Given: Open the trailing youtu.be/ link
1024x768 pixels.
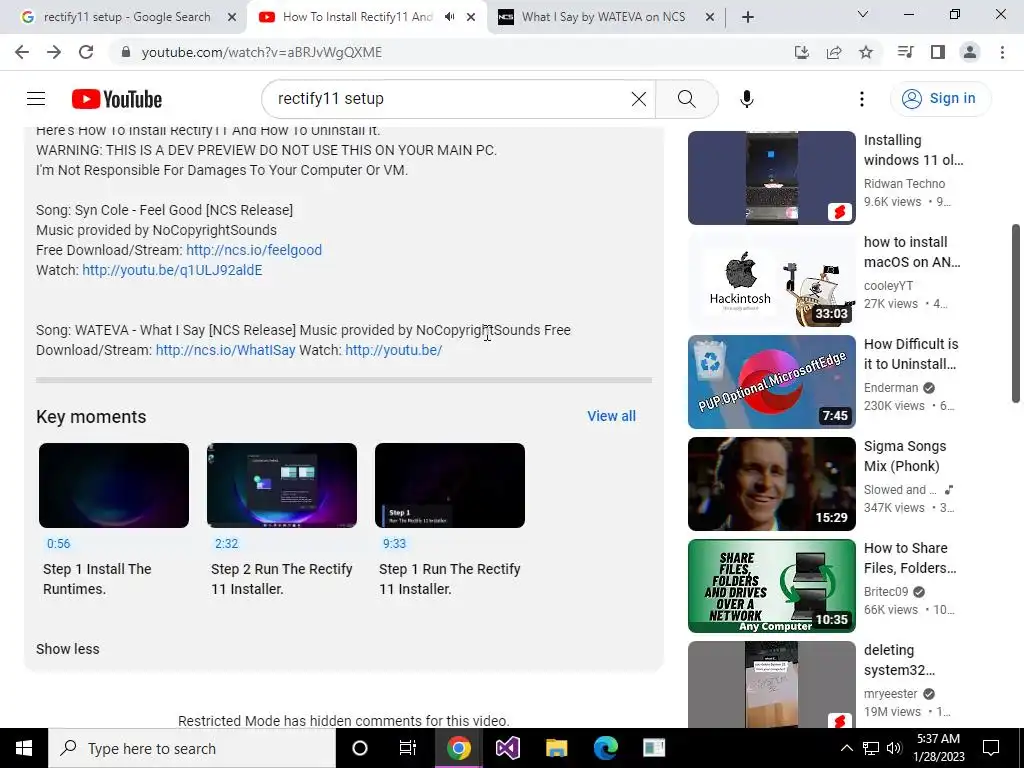Looking at the screenshot, I should click(x=394, y=350).
